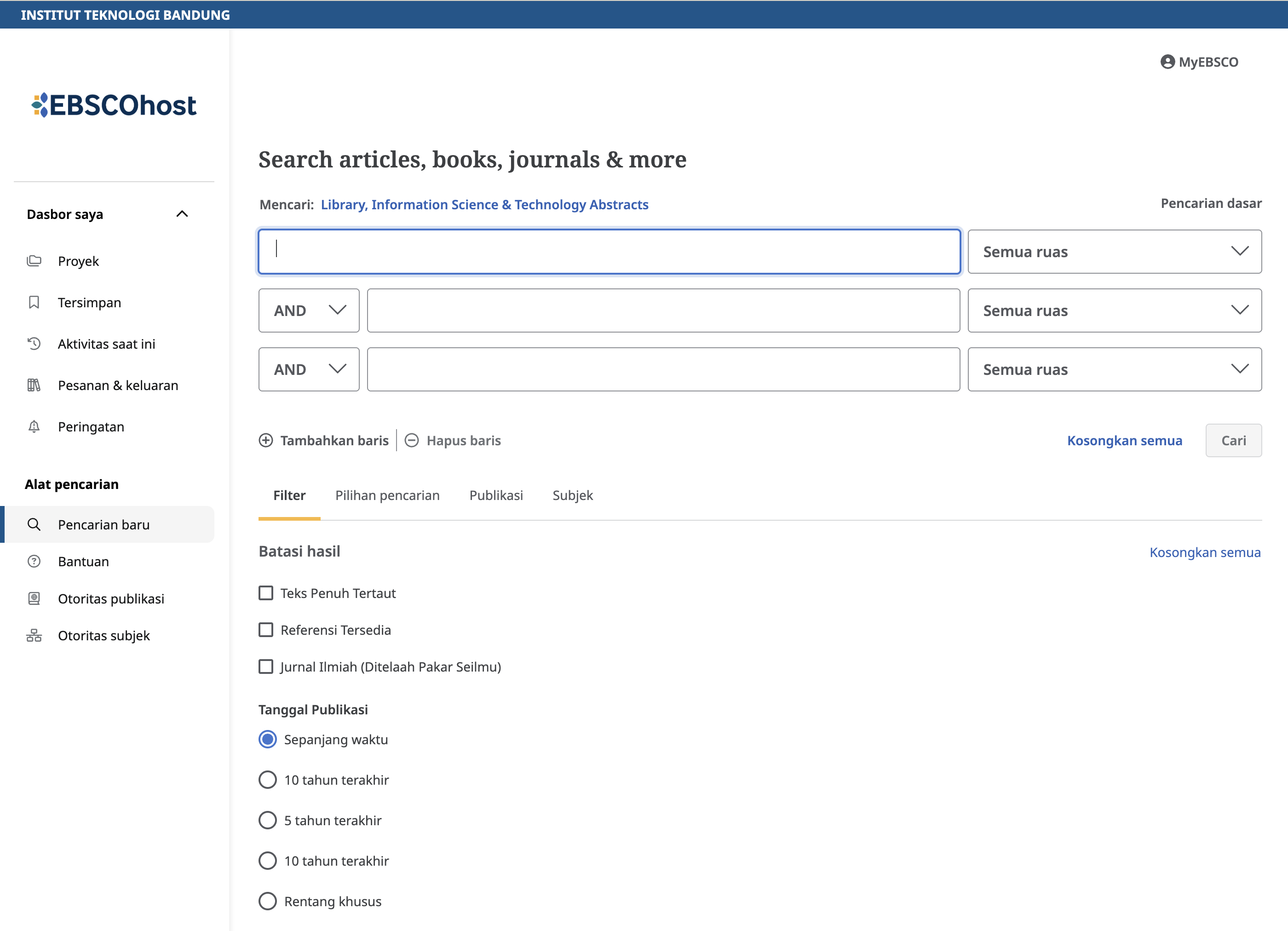Open Bantuan help icon

(34, 561)
